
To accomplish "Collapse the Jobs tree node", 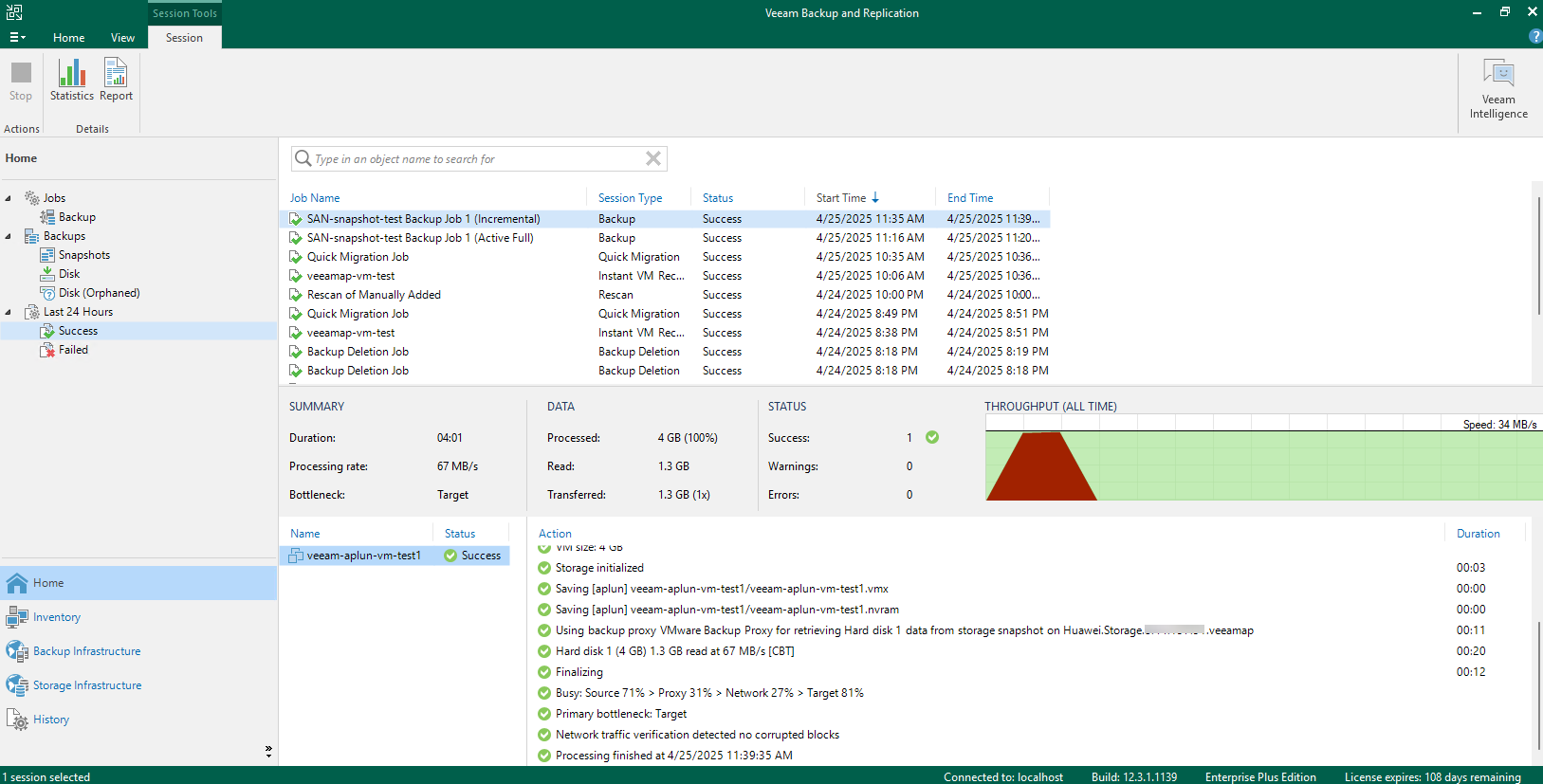I will coord(9,198).
